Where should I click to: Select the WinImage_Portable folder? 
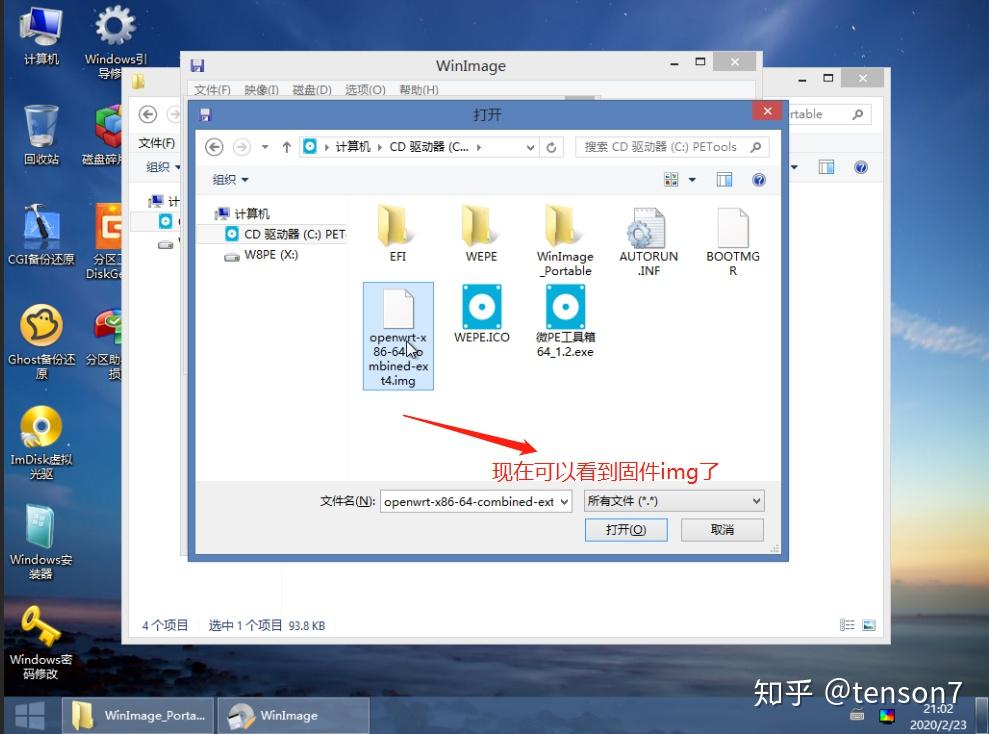pyautogui.click(x=565, y=241)
